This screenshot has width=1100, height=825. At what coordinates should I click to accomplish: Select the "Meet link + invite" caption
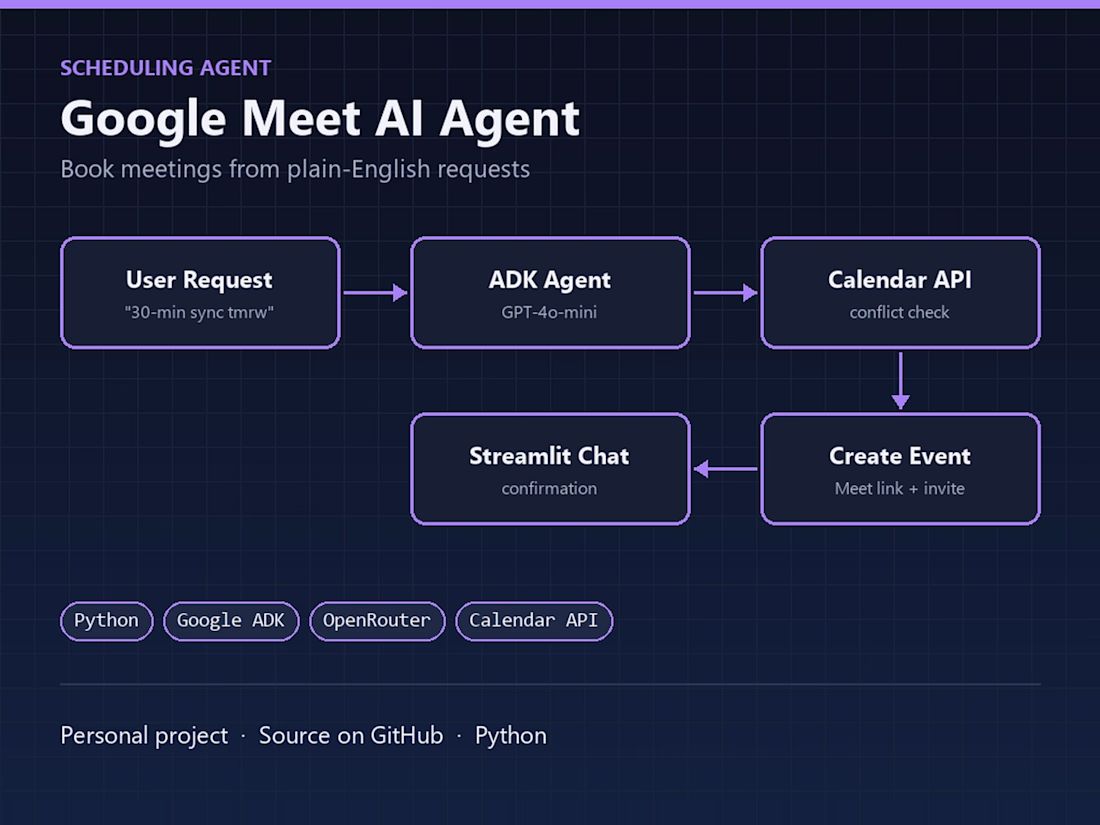point(899,488)
